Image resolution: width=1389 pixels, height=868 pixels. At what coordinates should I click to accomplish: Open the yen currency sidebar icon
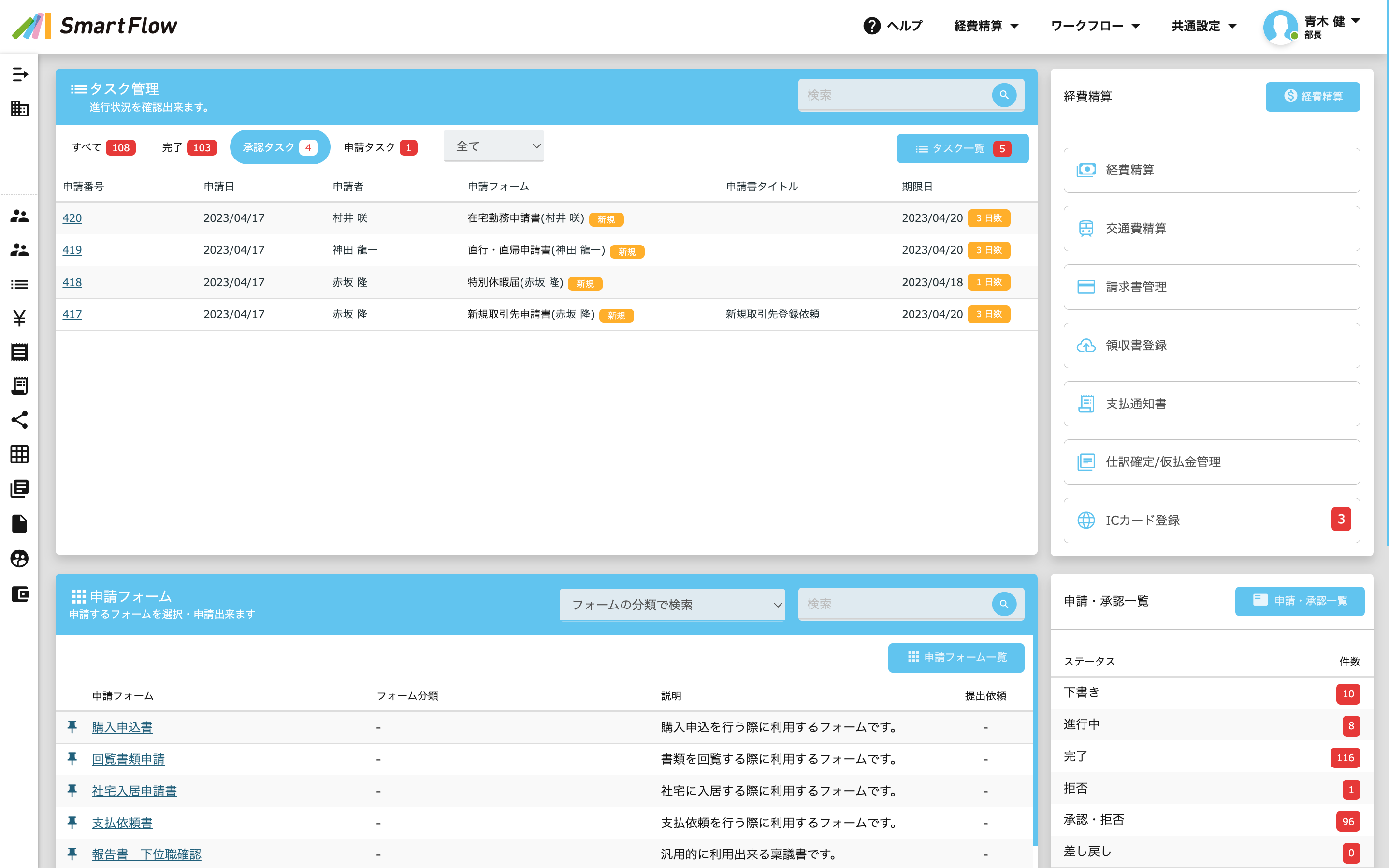click(19, 318)
